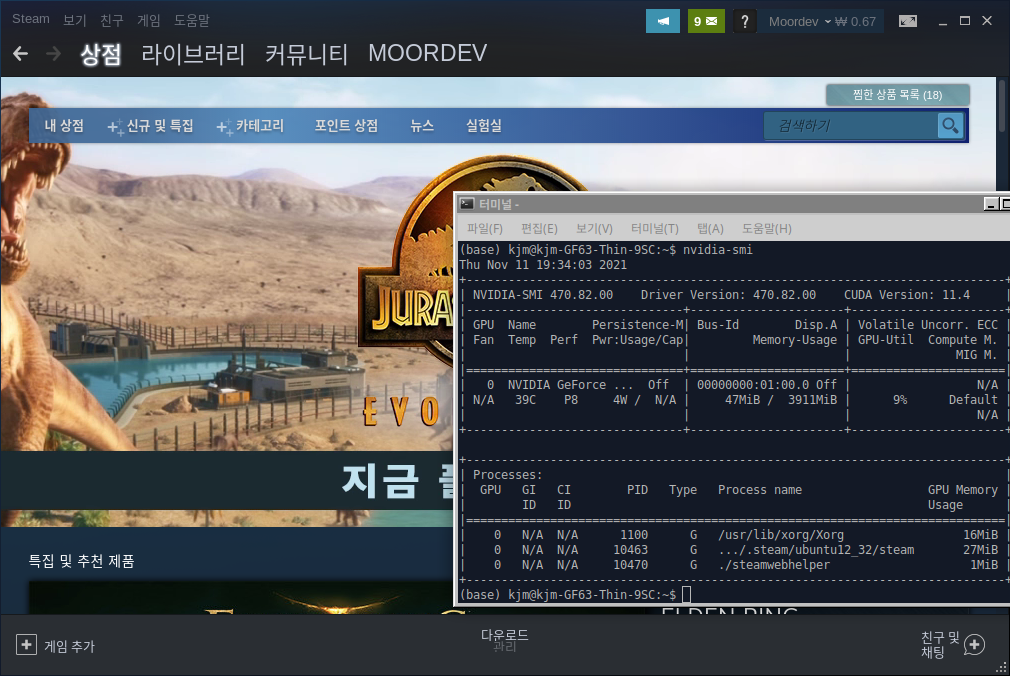Image resolution: width=1010 pixels, height=676 pixels.
Task: Click the terminal icon in the 터미널 title bar
Action: 467,204
